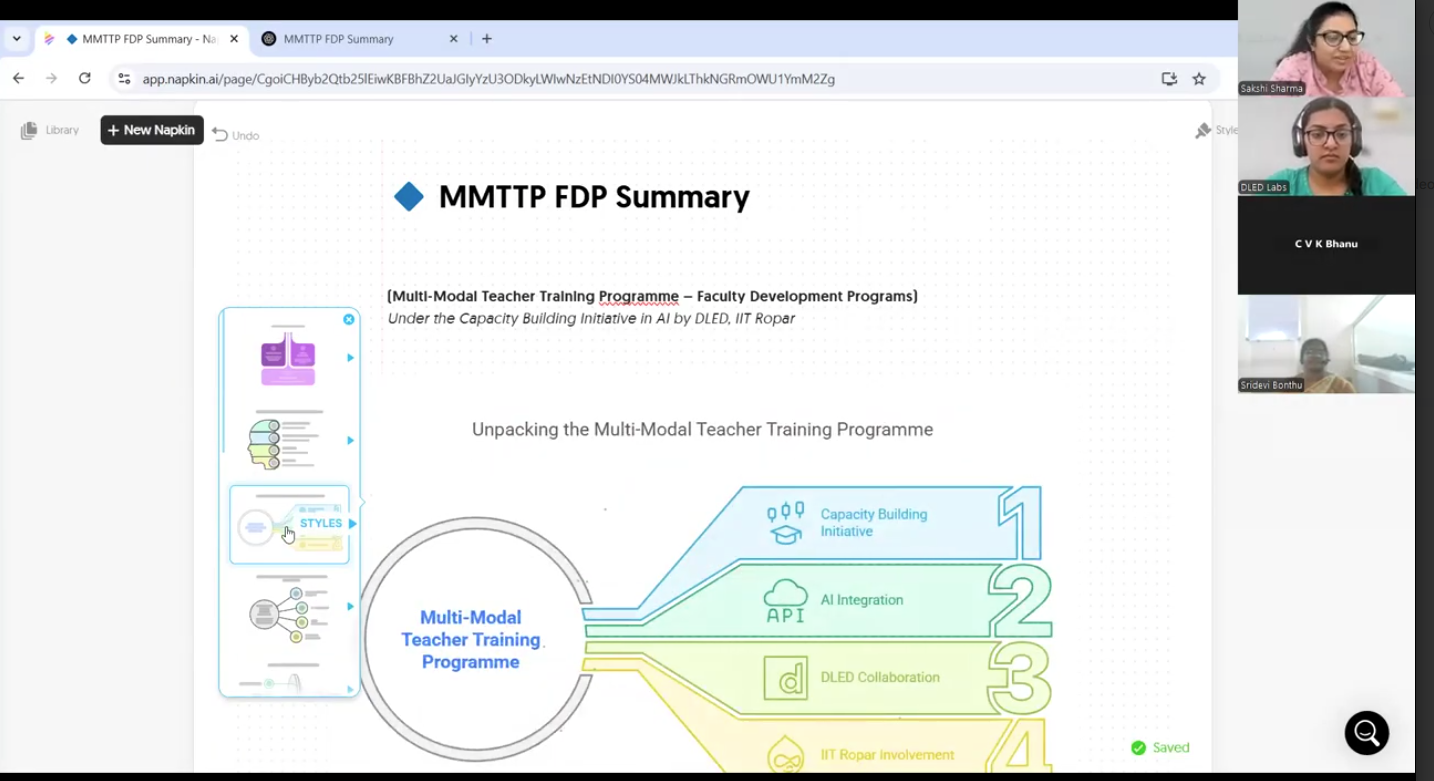This screenshot has width=1434, height=781.
Task: Click the install app icon in address bar
Action: (1169, 78)
